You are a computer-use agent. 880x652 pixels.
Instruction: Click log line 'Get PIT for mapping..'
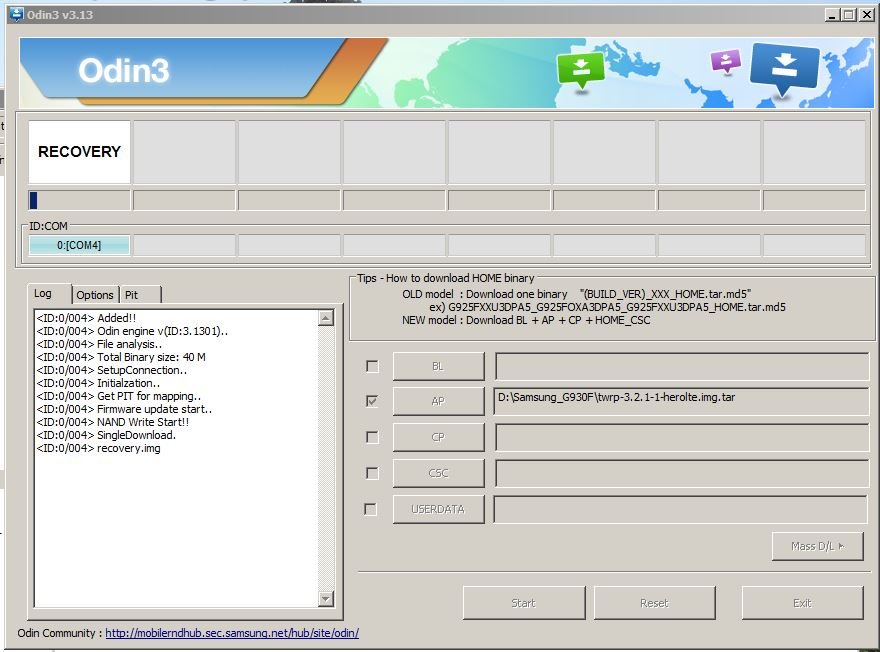(x=118, y=396)
